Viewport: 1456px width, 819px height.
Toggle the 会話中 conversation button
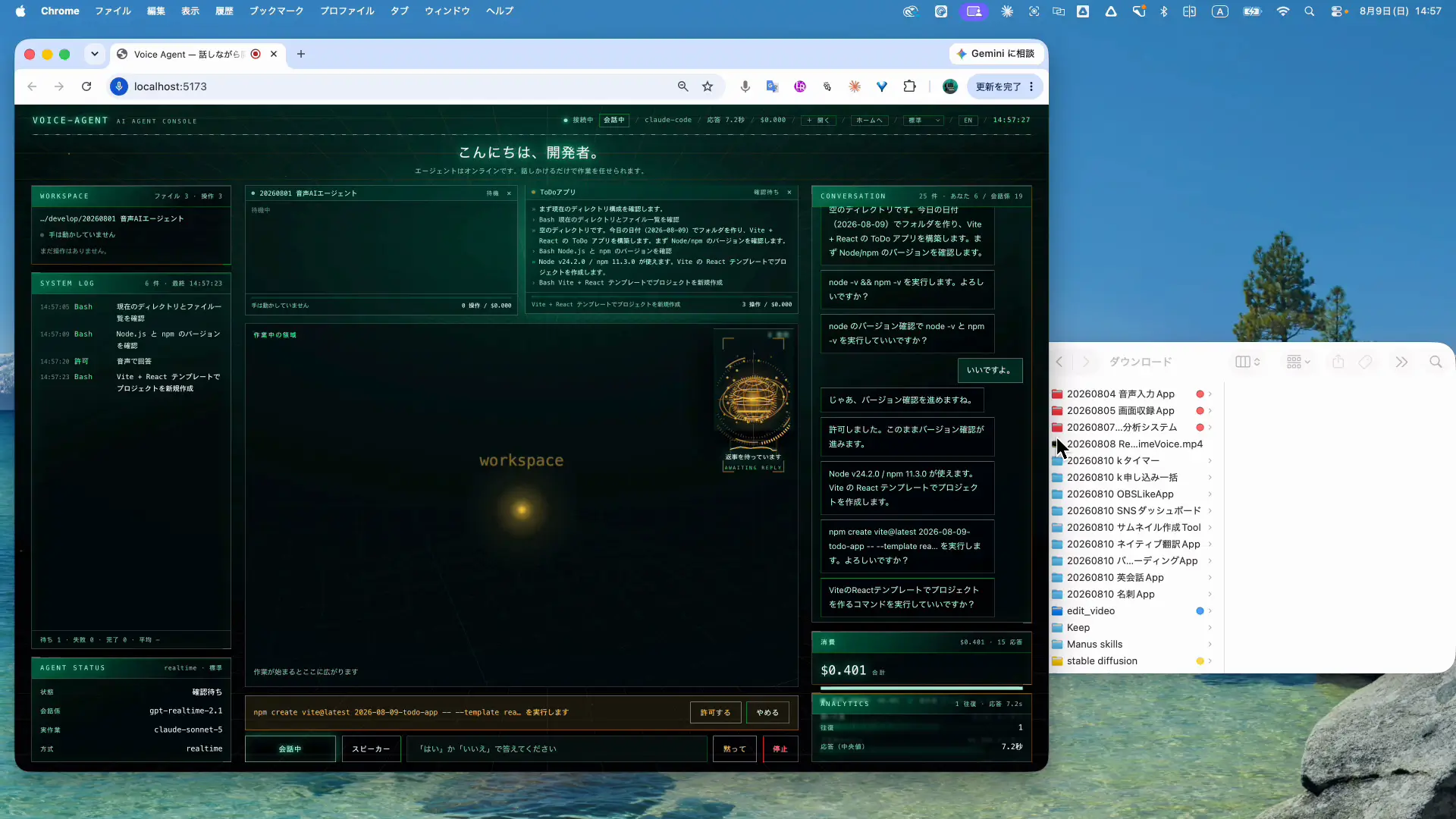tap(290, 748)
